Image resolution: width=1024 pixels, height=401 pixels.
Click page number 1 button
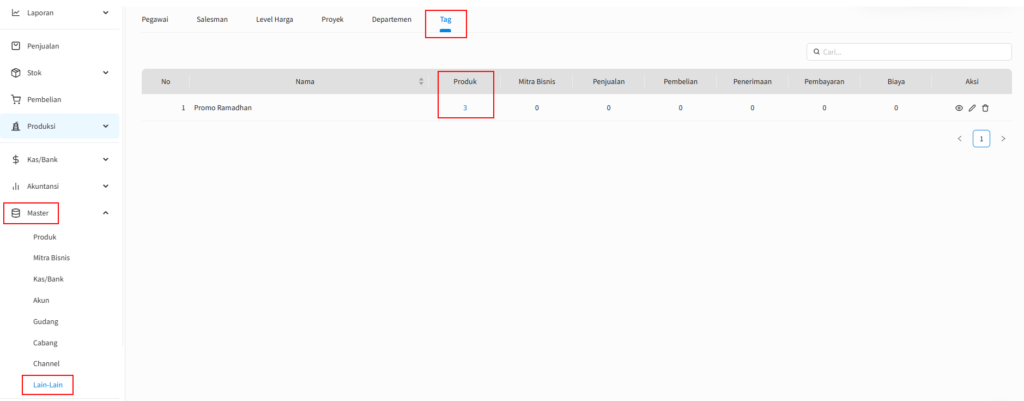coord(981,138)
